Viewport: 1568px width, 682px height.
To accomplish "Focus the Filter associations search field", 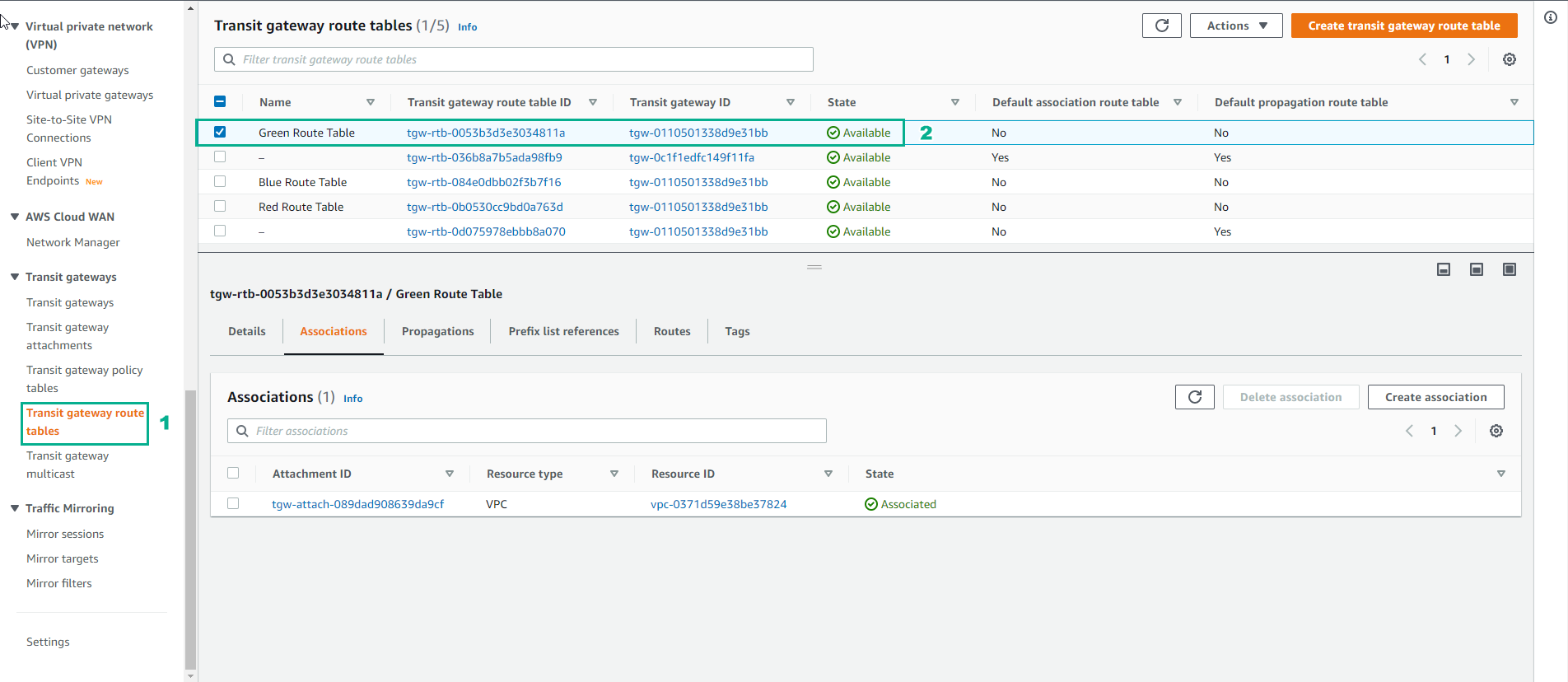I will 527,431.
